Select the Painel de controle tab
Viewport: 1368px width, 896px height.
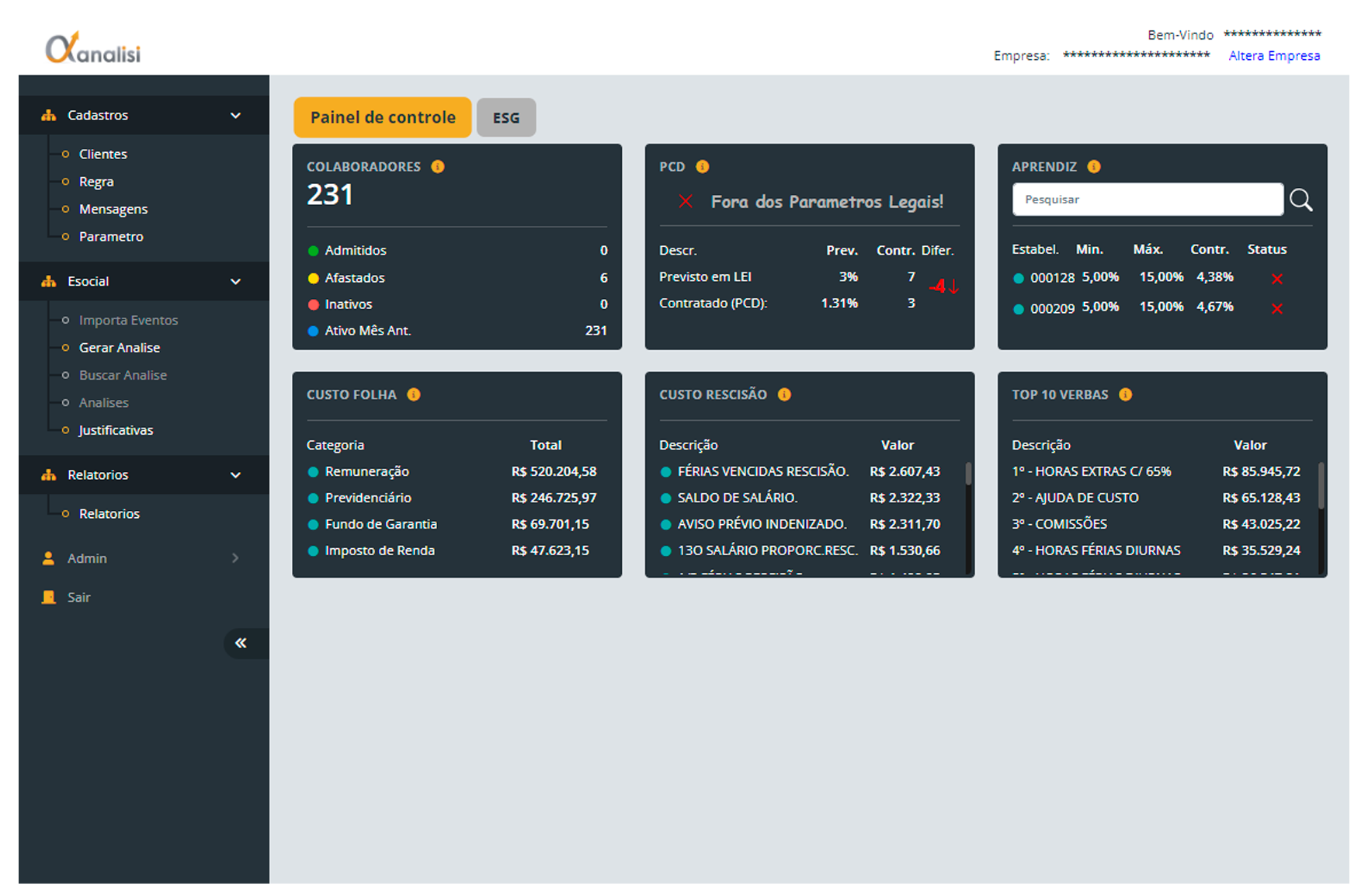click(x=383, y=117)
